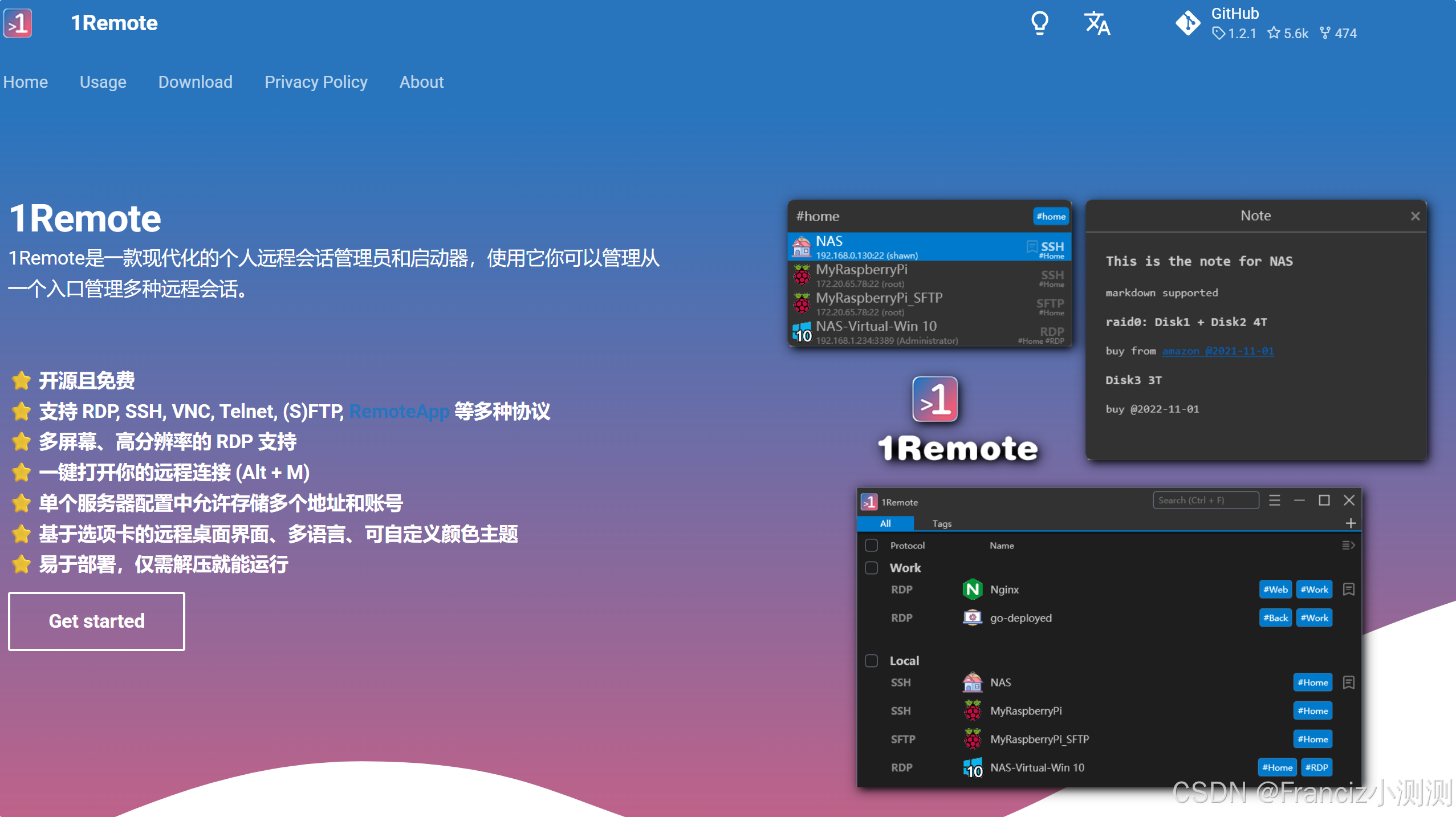Open the language translate icon
This screenshot has height=817, width=1456.
point(1097,23)
